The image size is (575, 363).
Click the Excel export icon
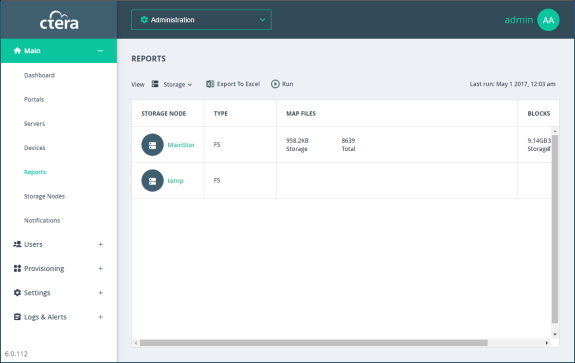(210, 84)
